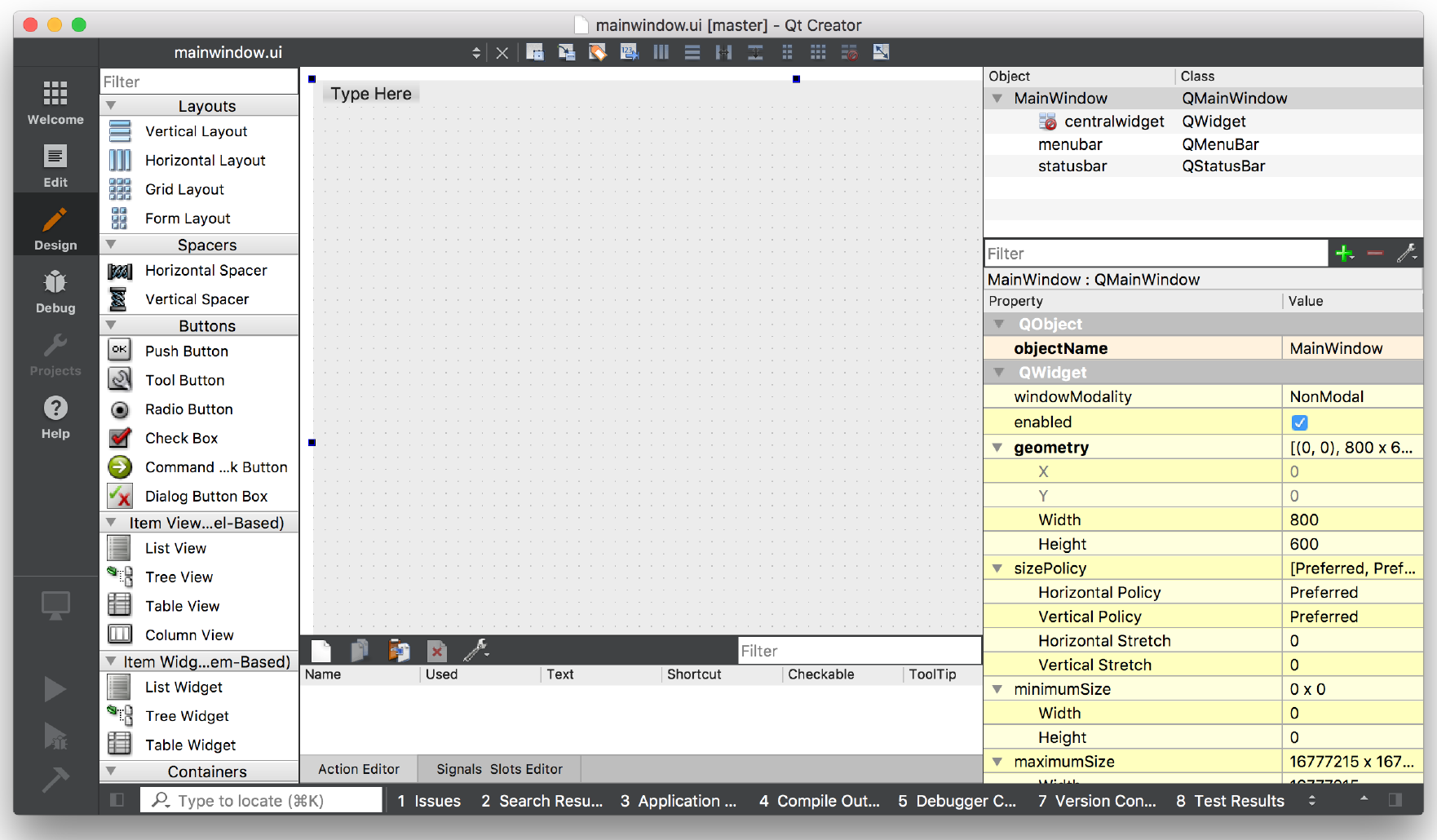The image size is (1437, 840).
Task: Collapse the Item Widgets group
Action: (112, 661)
